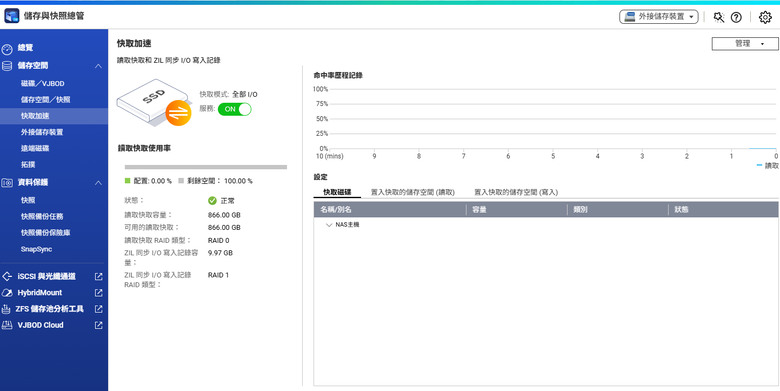The height and width of the screenshot is (391, 780).
Task: Click the HybridMount cloud icon
Action: coord(7,293)
